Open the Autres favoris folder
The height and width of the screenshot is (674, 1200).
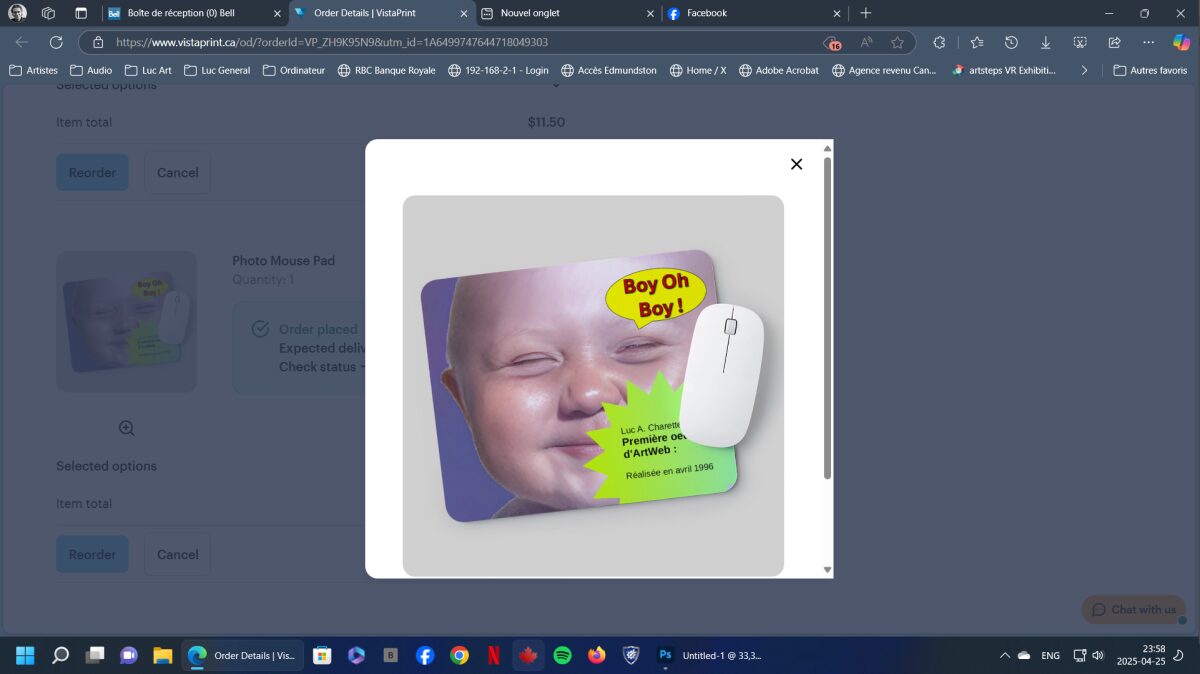coord(1150,70)
